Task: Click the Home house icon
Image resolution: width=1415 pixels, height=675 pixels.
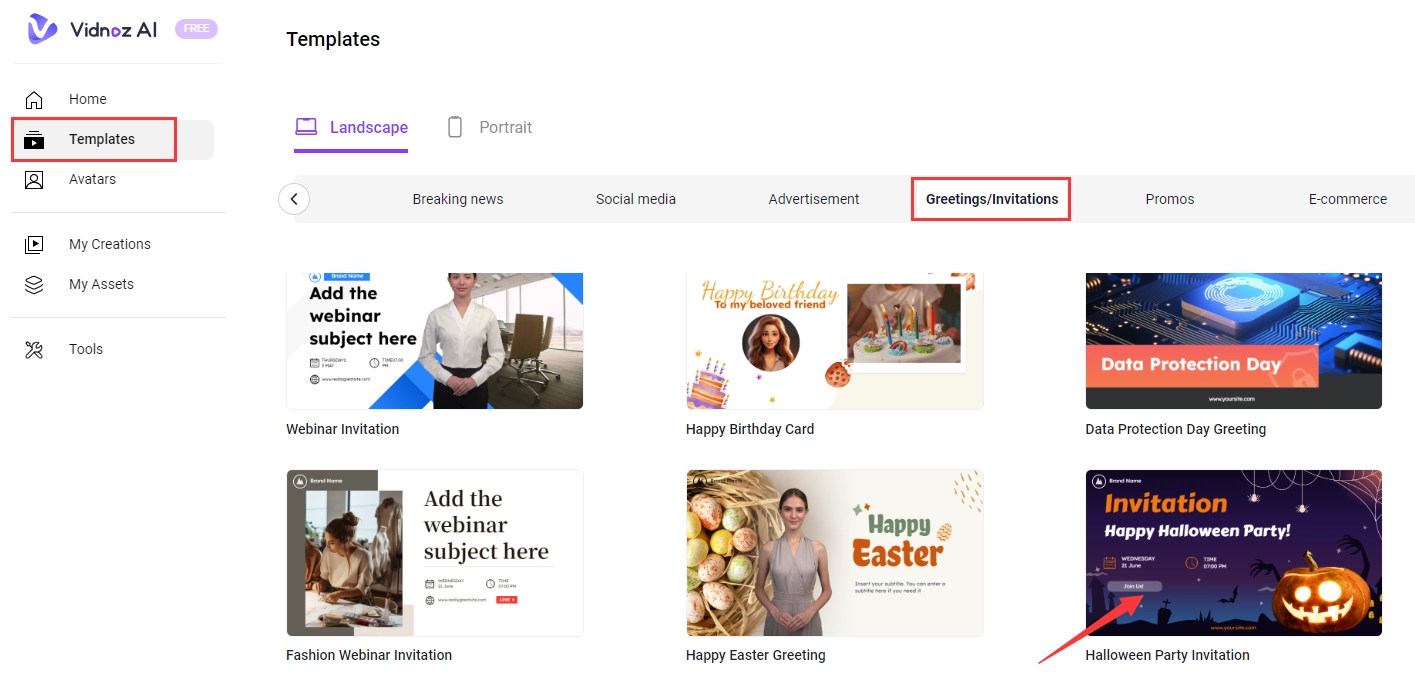Action: click(34, 99)
